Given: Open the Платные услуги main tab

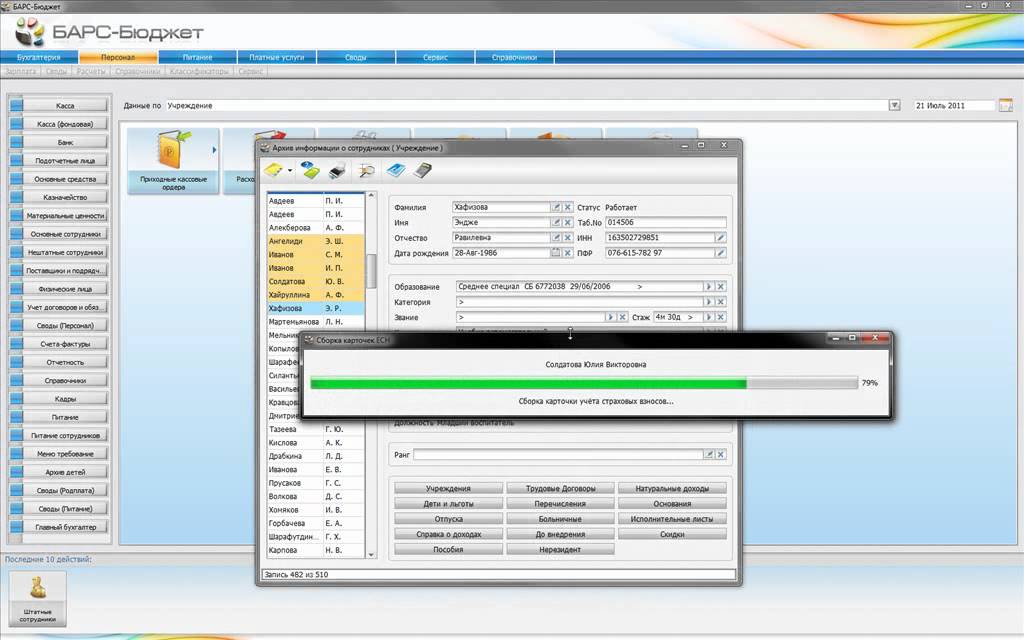Looking at the screenshot, I should (277, 57).
